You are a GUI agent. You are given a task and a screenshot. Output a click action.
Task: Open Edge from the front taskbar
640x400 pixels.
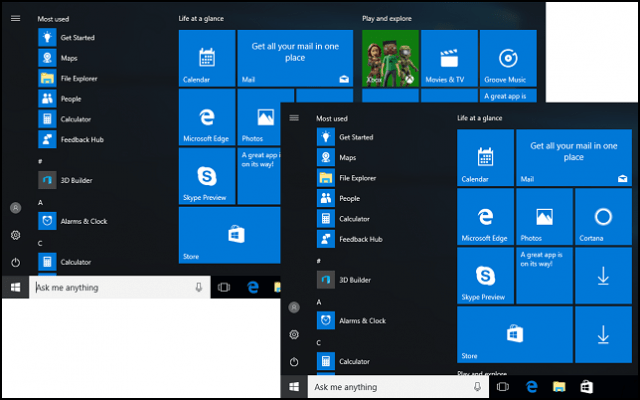[x=531, y=387]
